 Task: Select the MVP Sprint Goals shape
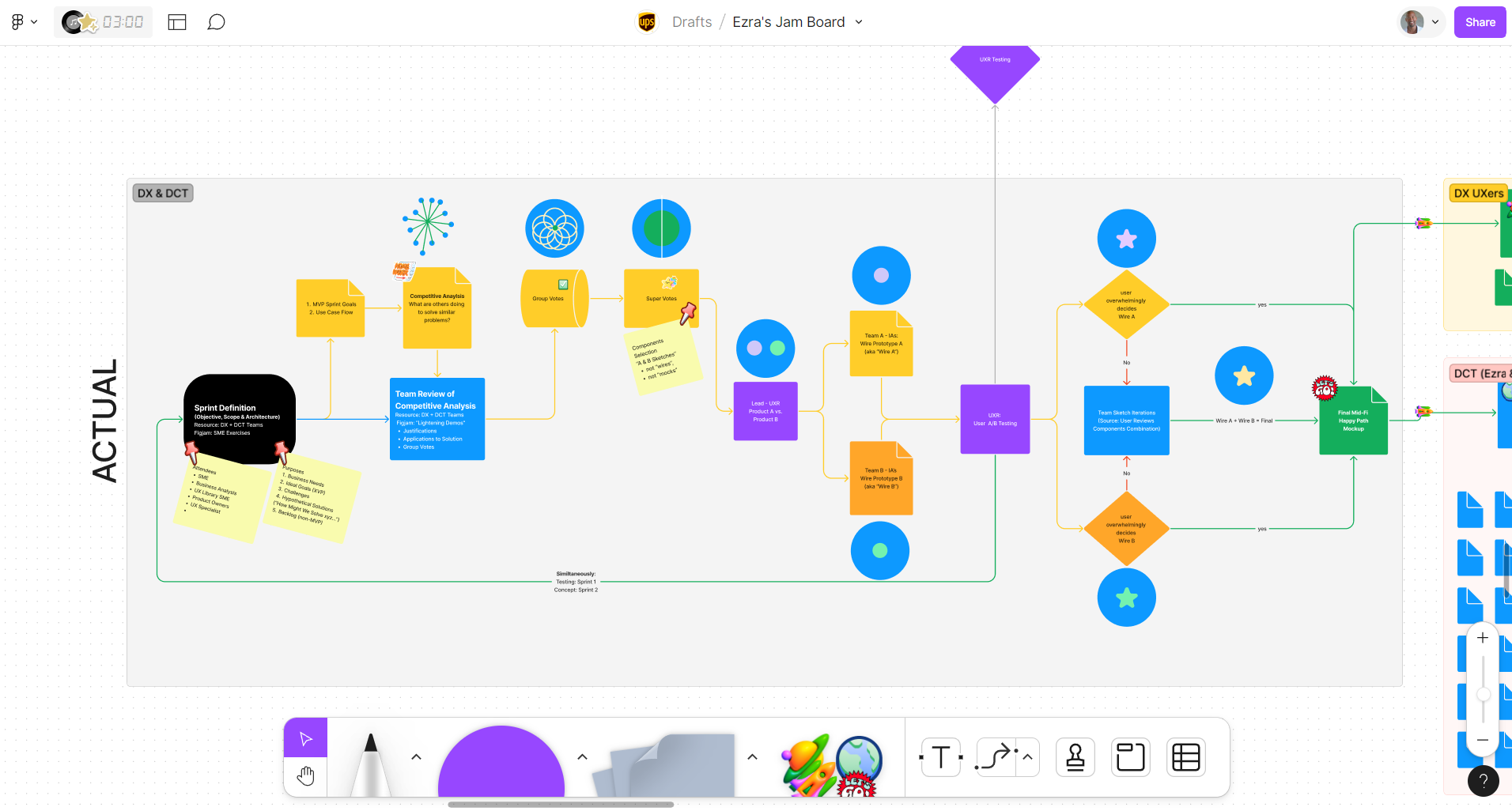coord(331,308)
